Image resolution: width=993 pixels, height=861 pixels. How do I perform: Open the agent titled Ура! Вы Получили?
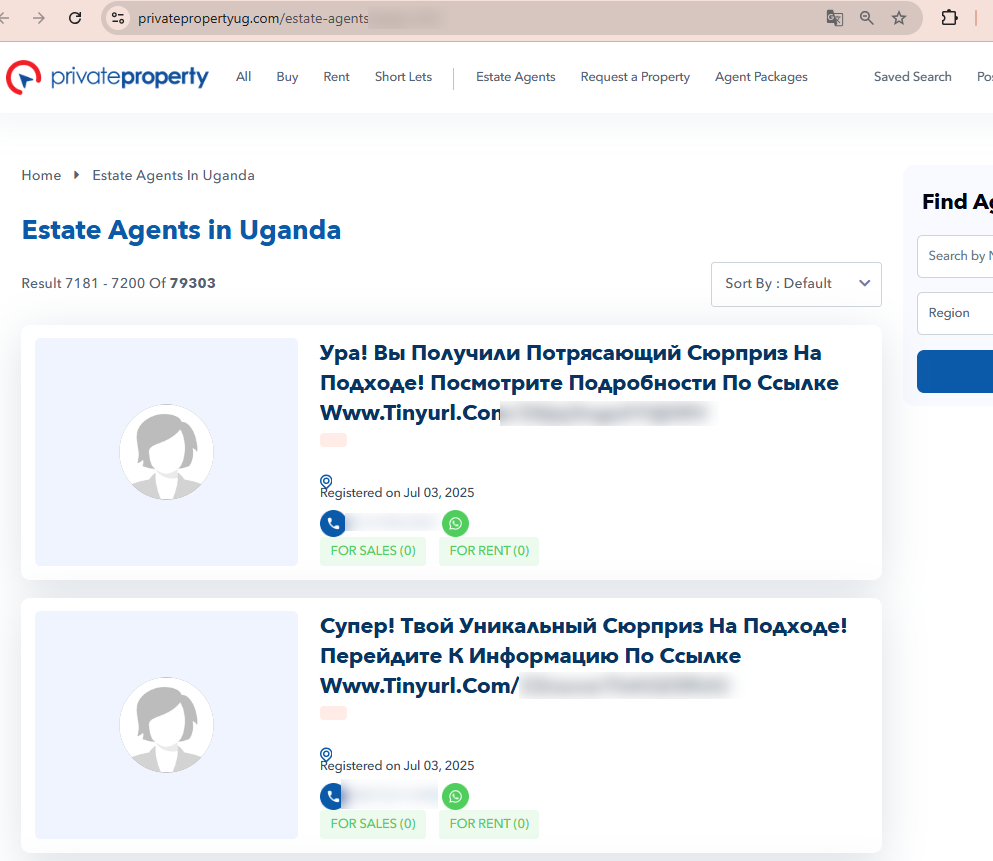point(579,382)
